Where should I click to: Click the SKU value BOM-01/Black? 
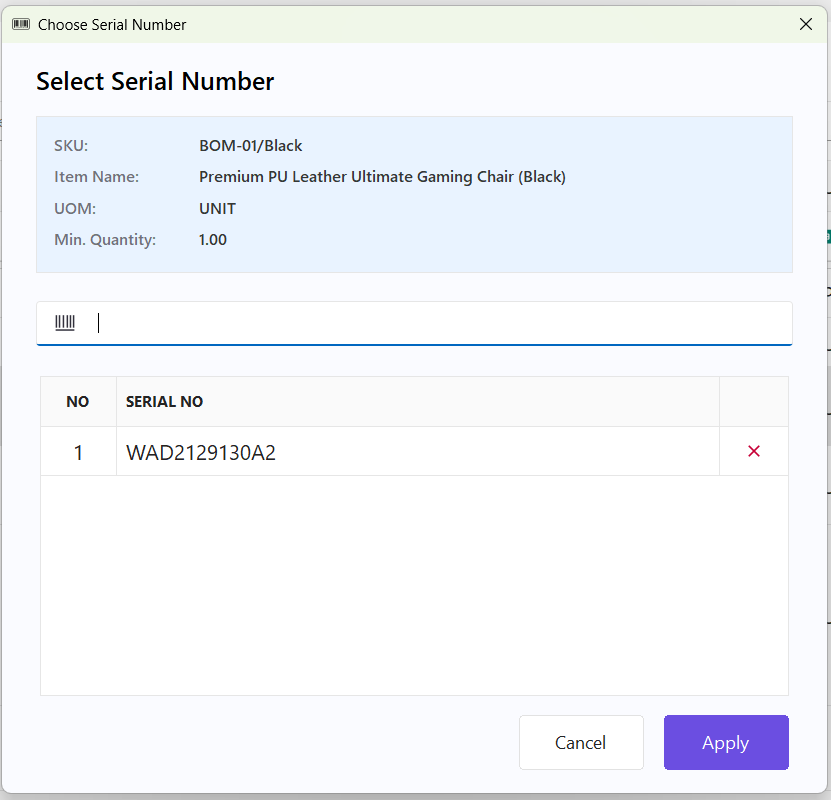coord(251,146)
